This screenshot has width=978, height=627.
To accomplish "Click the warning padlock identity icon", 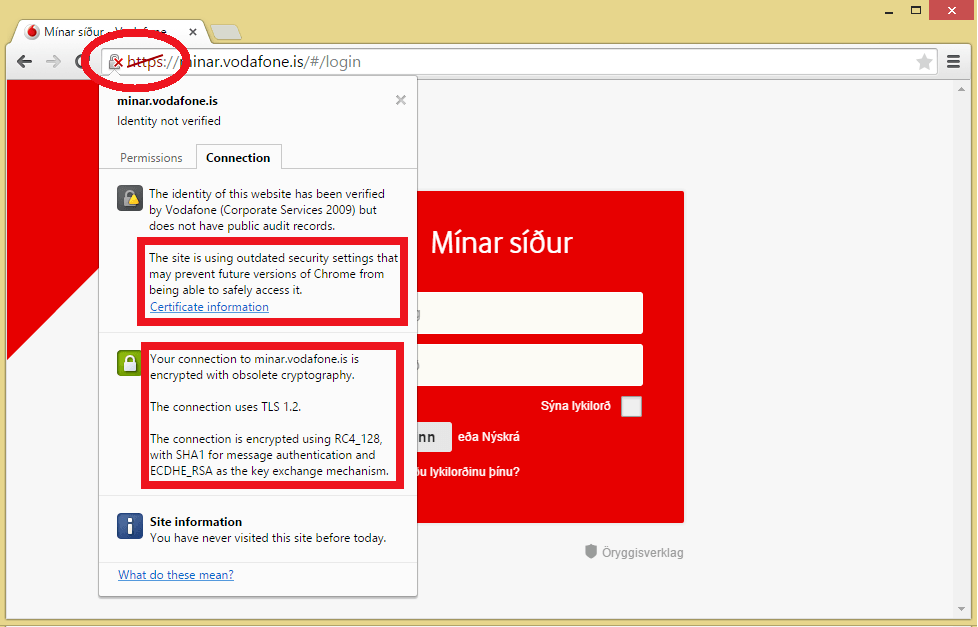I will pyautogui.click(x=130, y=198).
